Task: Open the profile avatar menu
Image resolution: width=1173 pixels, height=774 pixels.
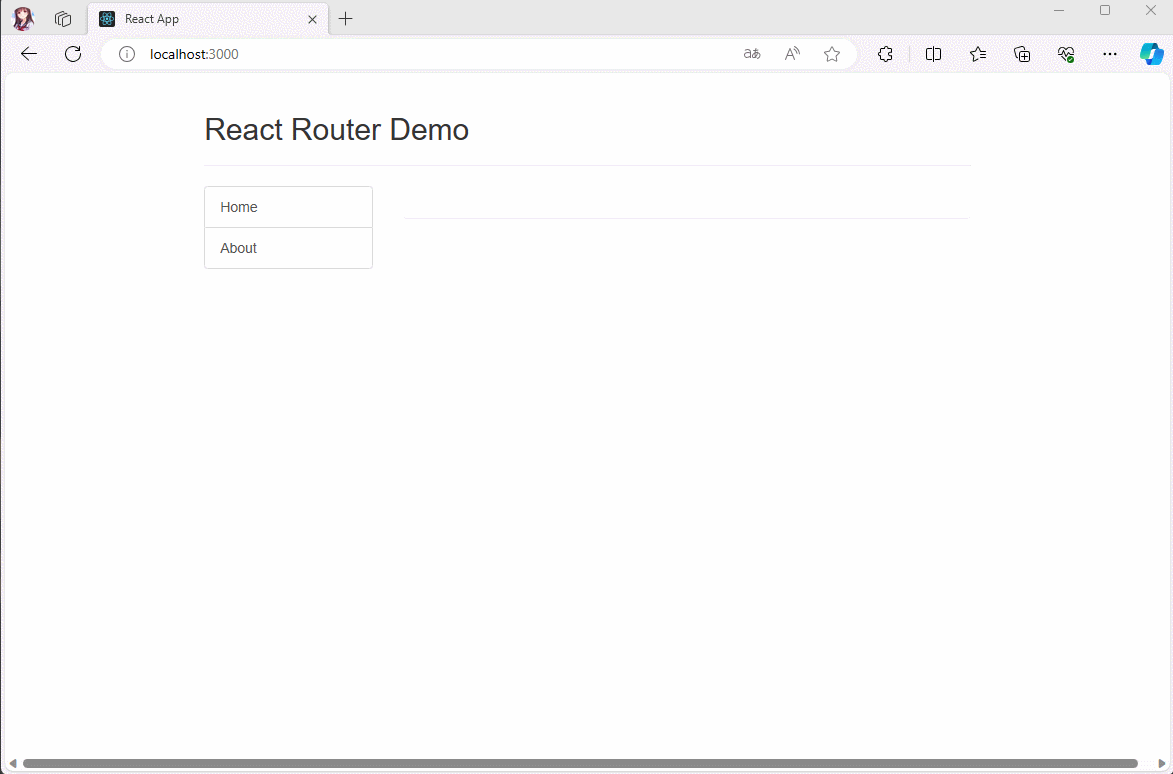Action: click(x=23, y=19)
